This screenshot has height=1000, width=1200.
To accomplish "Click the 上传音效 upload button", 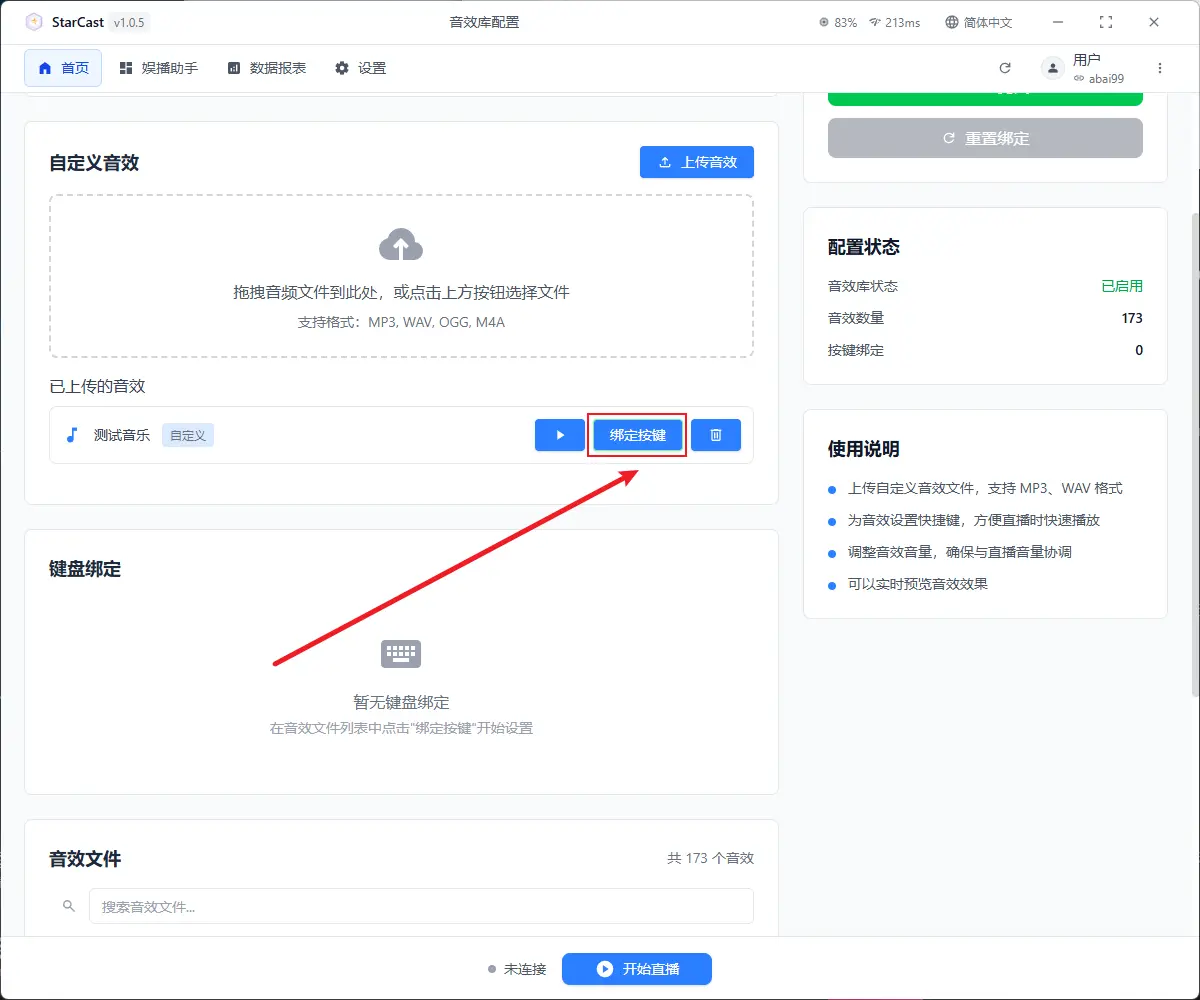I will point(697,162).
